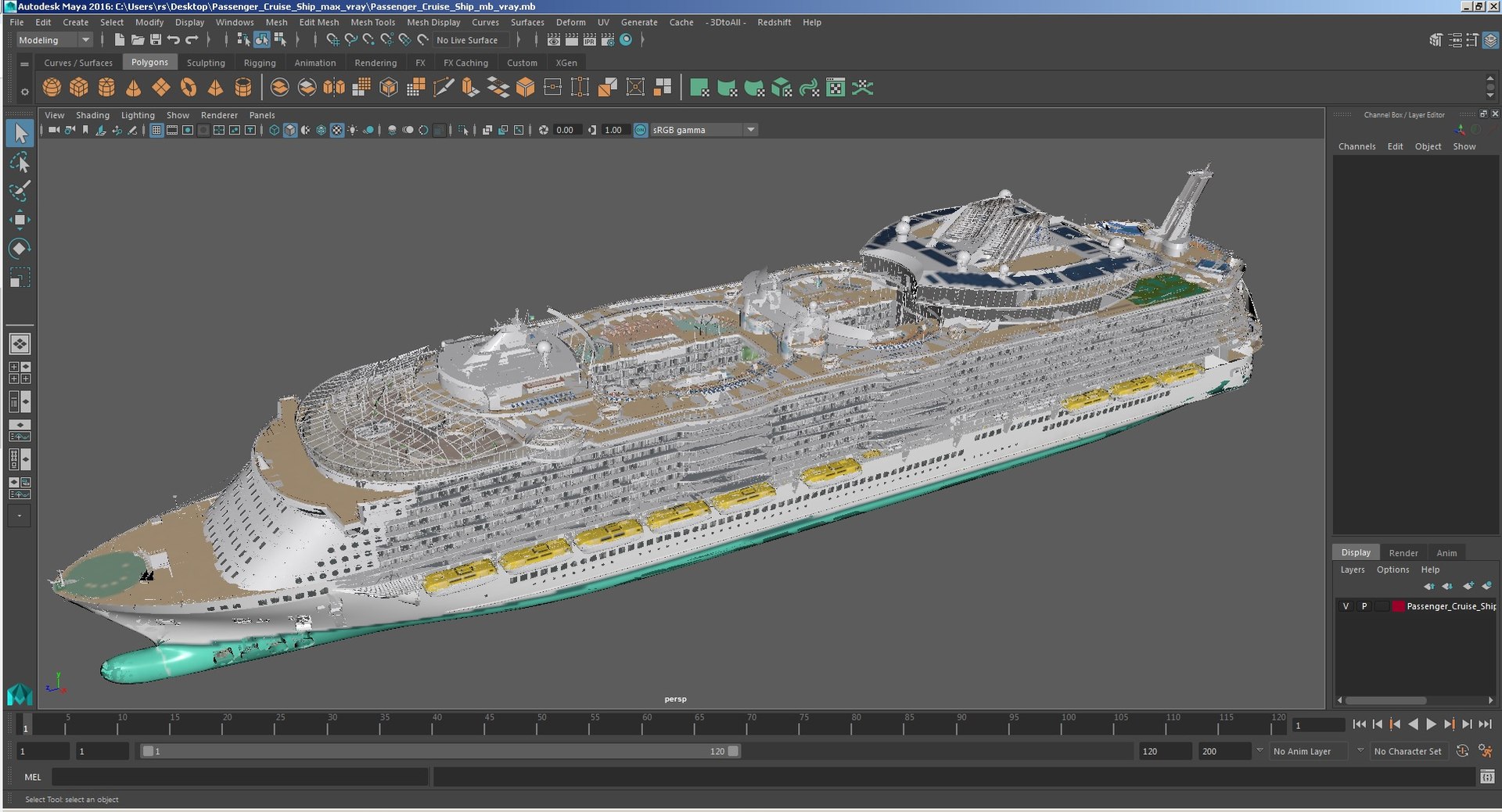Click Layers menu in Layer Editor
Viewport: 1502px width, 812px height.
(x=1352, y=569)
